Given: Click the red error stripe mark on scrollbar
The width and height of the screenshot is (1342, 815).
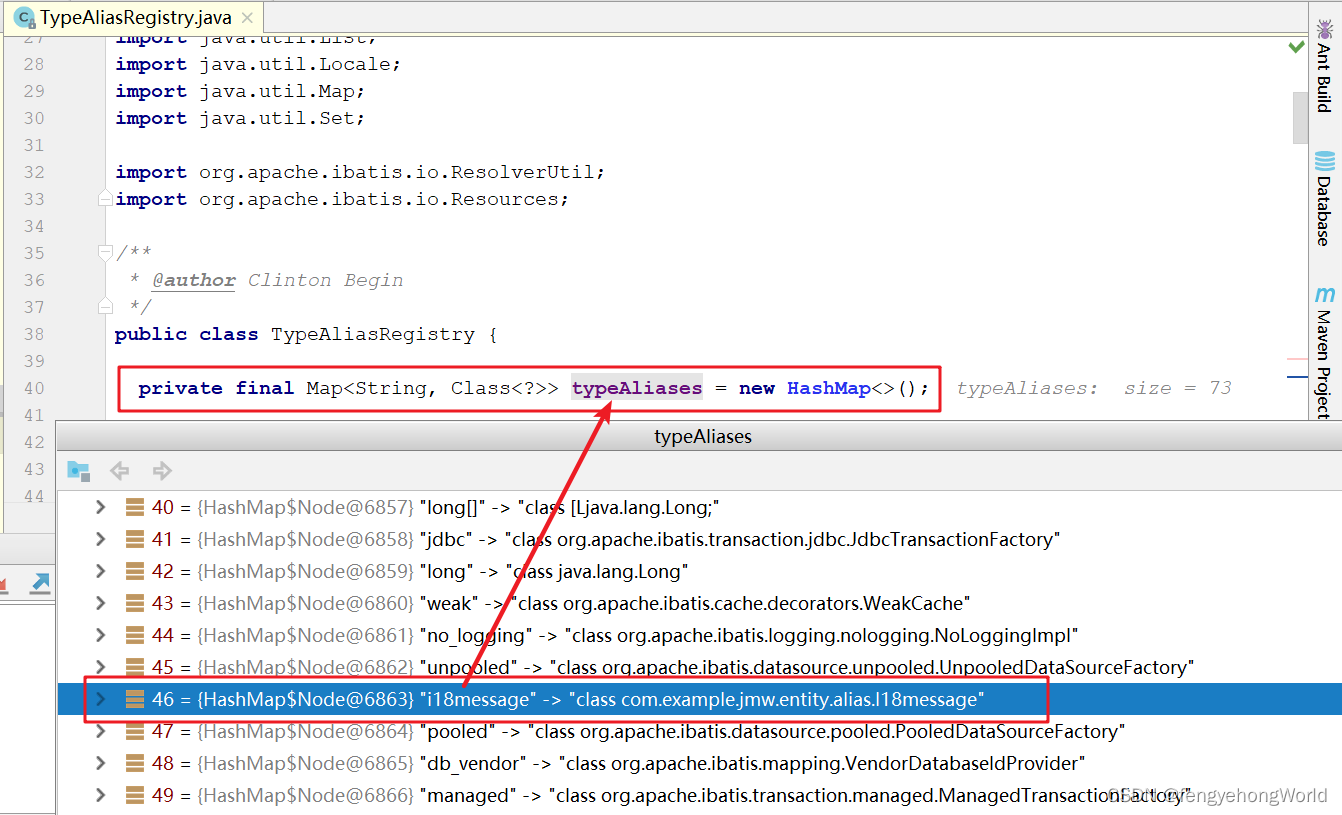Looking at the screenshot, I should click(x=1298, y=358).
